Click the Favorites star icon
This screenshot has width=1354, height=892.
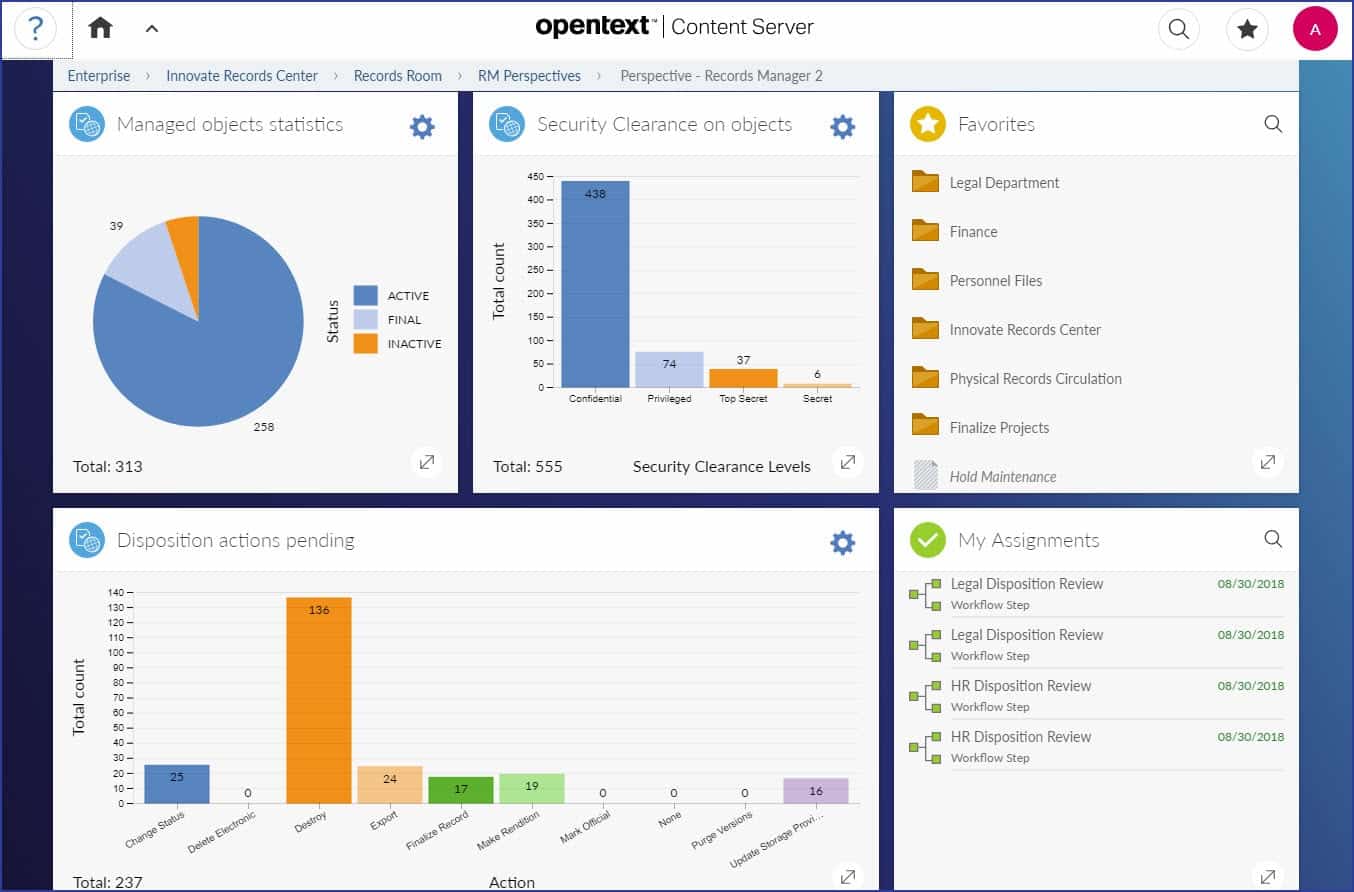point(927,124)
